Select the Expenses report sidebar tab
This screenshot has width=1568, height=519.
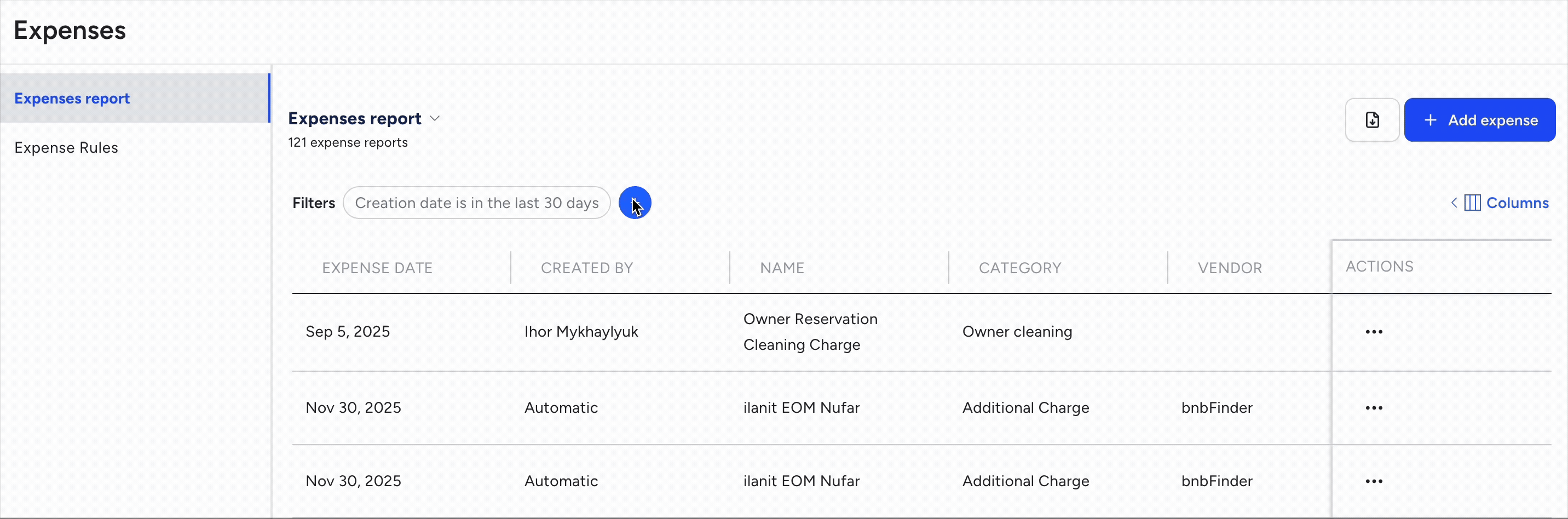pyautogui.click(x=72, y=99)
